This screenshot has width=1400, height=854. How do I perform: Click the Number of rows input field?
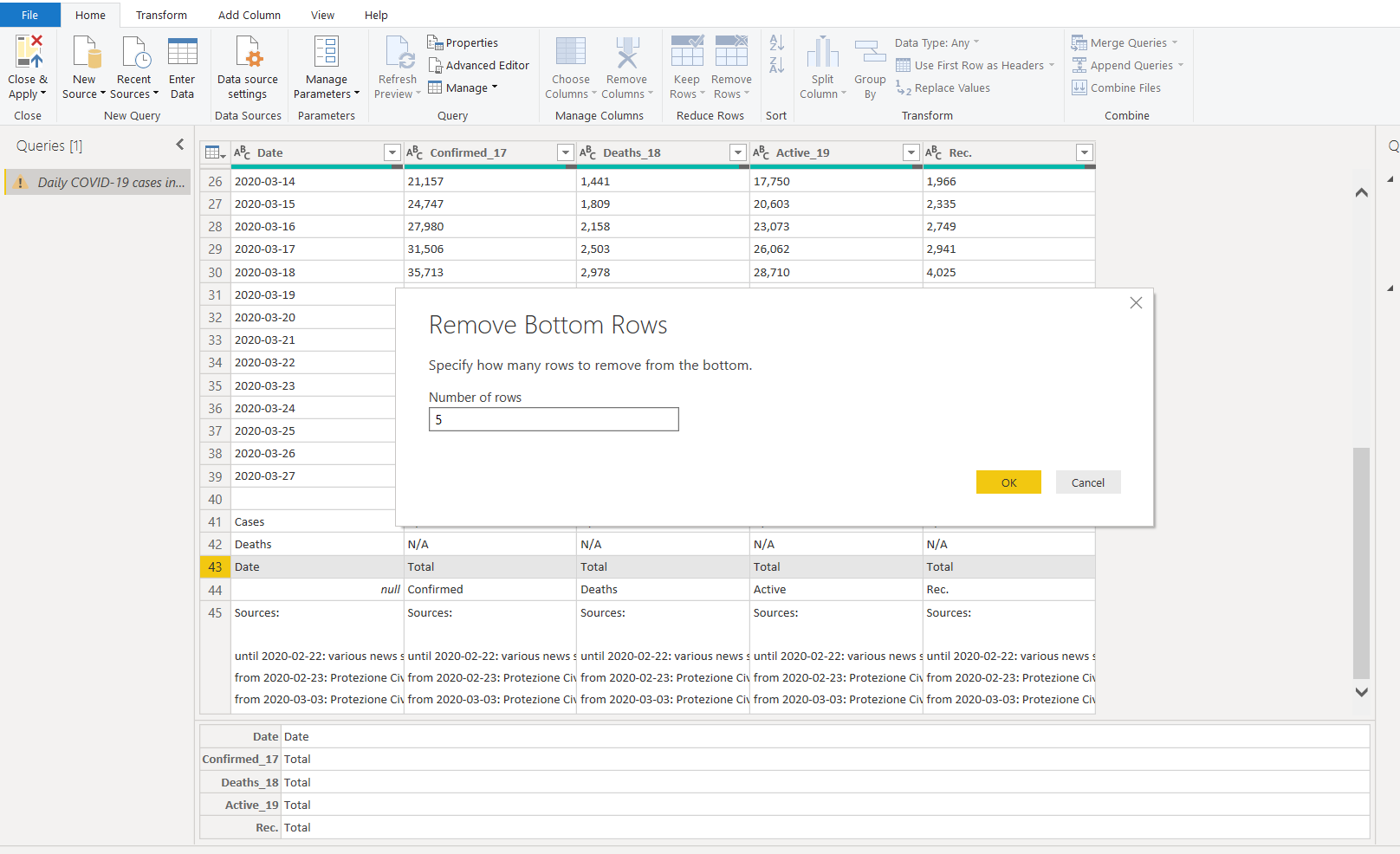click(x=554, y=419)
